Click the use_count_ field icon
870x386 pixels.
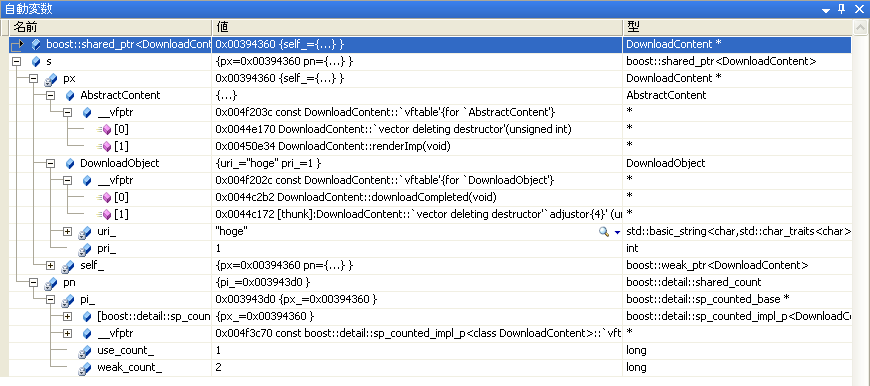click(85, 351)
